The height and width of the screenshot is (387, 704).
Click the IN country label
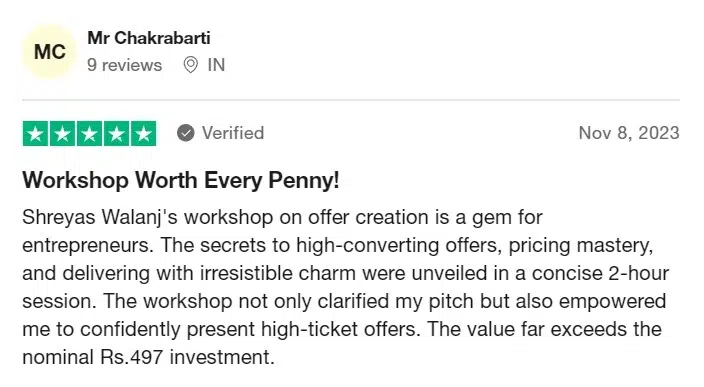pos(216,65)
